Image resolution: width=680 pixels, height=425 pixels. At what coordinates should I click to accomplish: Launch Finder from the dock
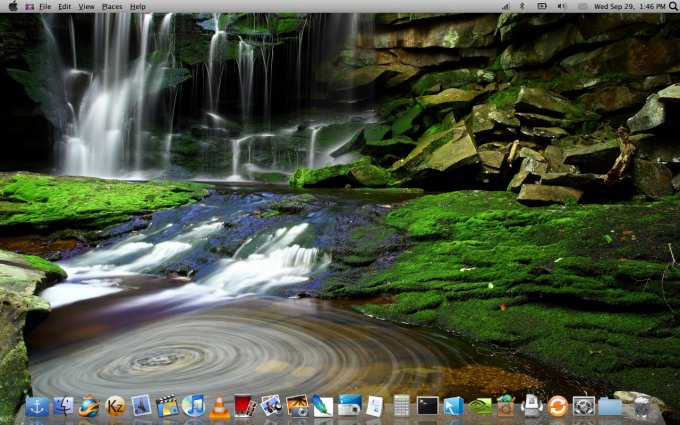[63, 406]
